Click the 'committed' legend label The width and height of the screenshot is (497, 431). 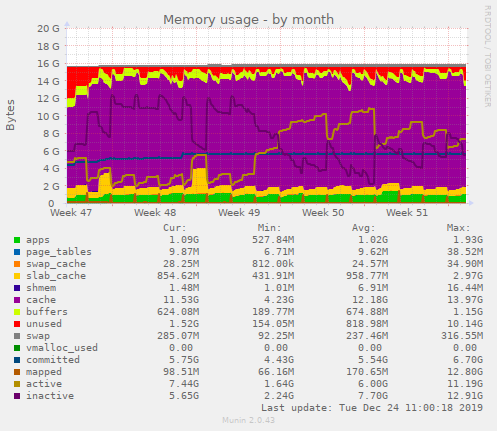53,360
